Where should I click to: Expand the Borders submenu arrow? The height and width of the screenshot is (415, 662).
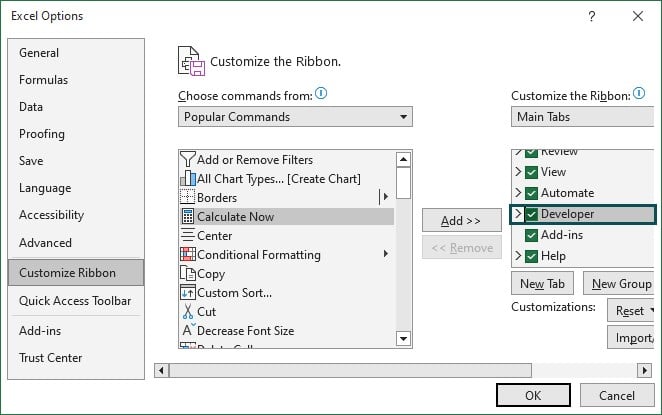pos(385,197)
